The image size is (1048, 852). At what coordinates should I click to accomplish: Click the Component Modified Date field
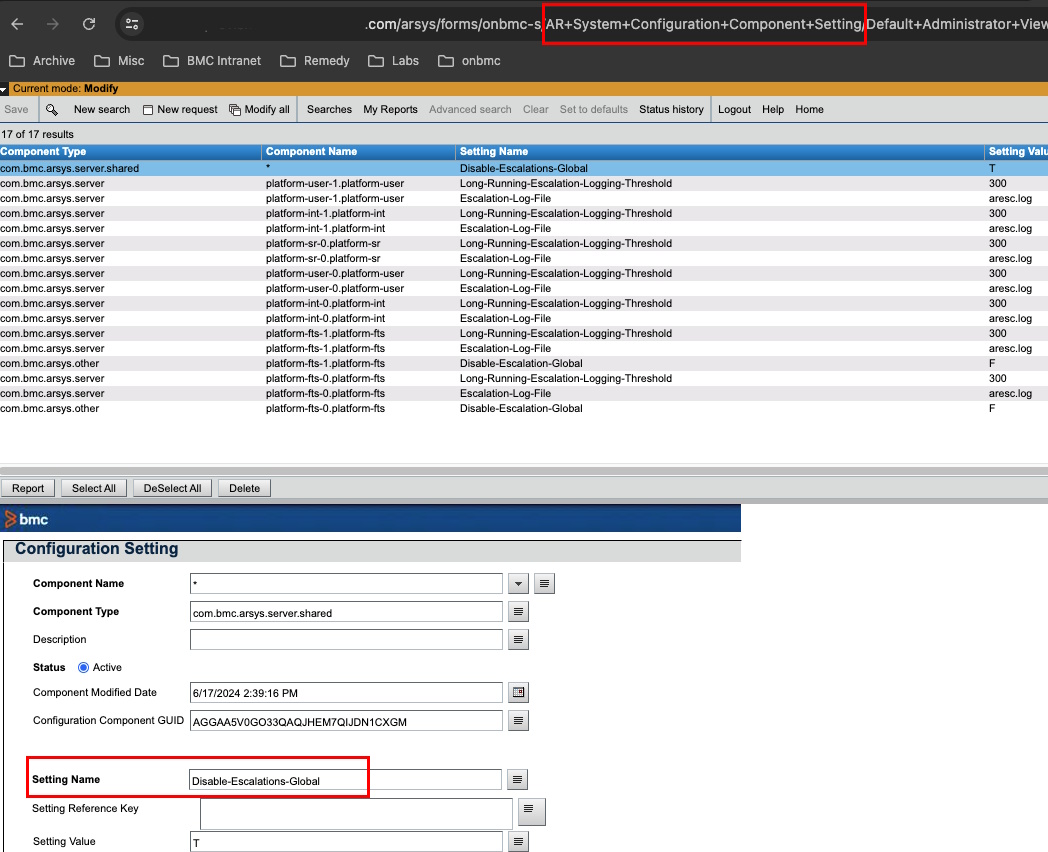pyautogui.click(x=346, y=692)
